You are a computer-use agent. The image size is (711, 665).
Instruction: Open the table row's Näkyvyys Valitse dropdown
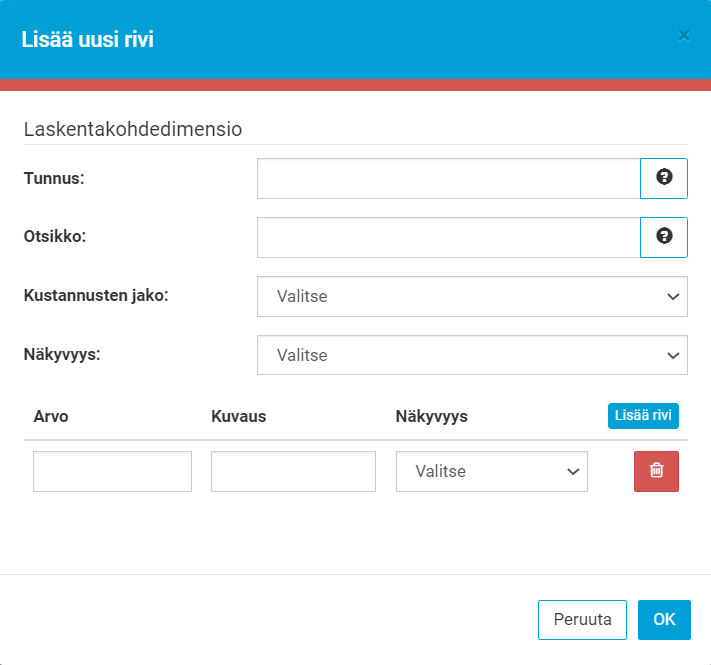click(492, 471)
